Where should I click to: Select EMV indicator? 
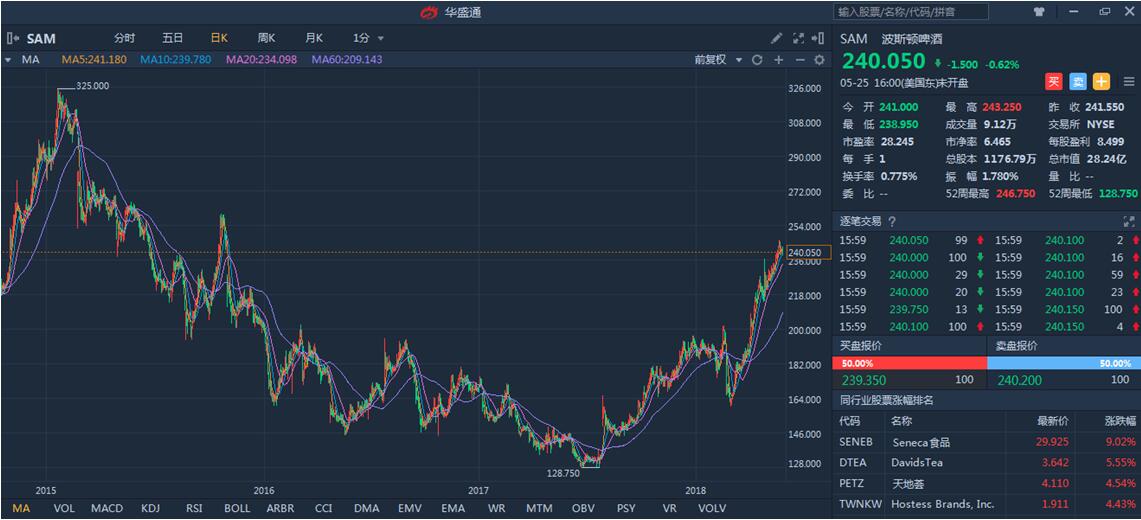(410, 508)
